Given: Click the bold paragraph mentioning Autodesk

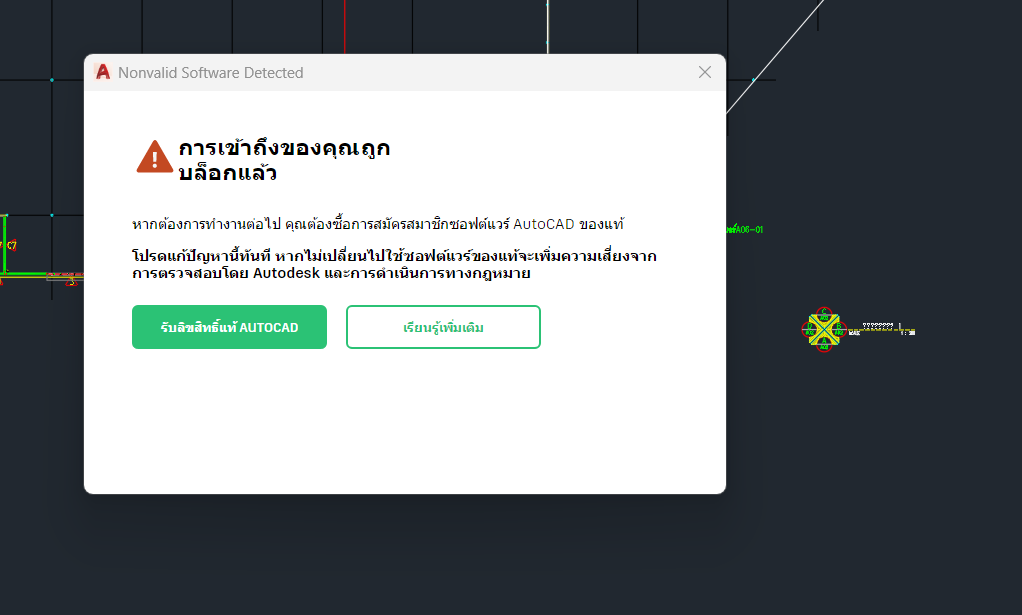Looking at the screenshot, I should tap(394, 265).
